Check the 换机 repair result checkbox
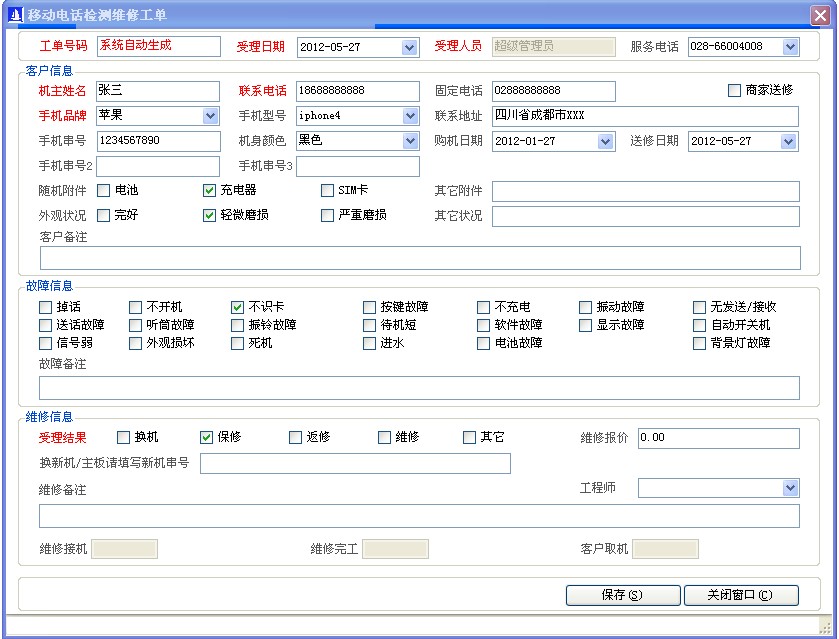 pyautogui.click(x=122, y=437)
